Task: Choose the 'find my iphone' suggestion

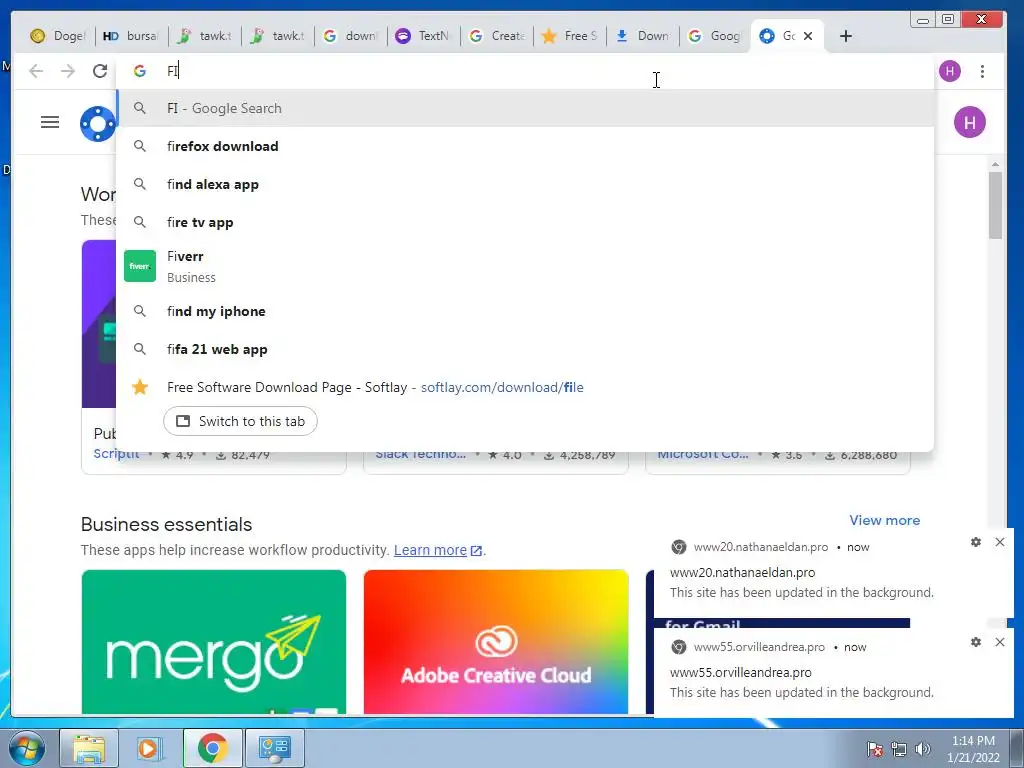Action: click(x=525, y=312)
